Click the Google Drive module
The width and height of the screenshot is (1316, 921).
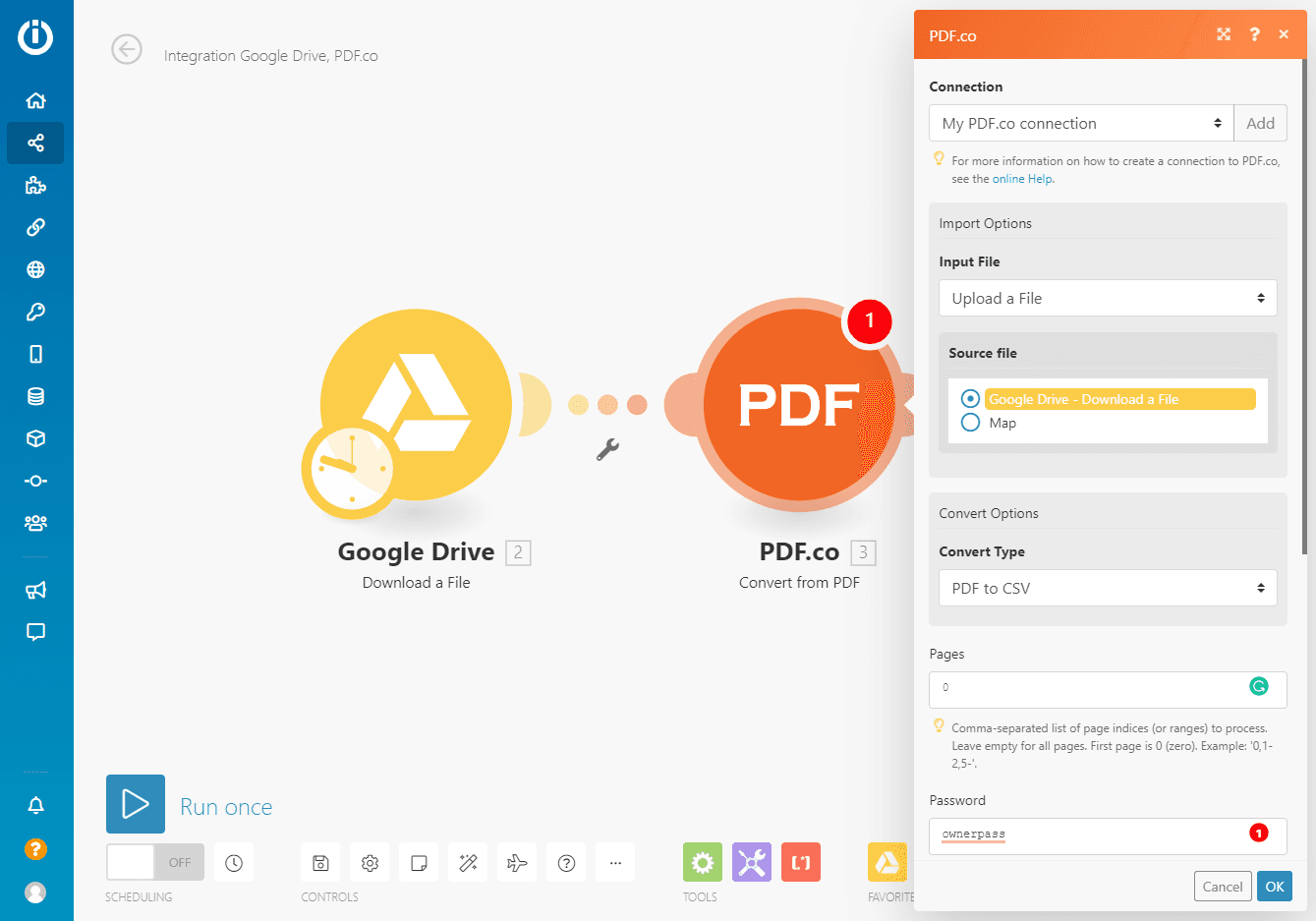[416, 405]
